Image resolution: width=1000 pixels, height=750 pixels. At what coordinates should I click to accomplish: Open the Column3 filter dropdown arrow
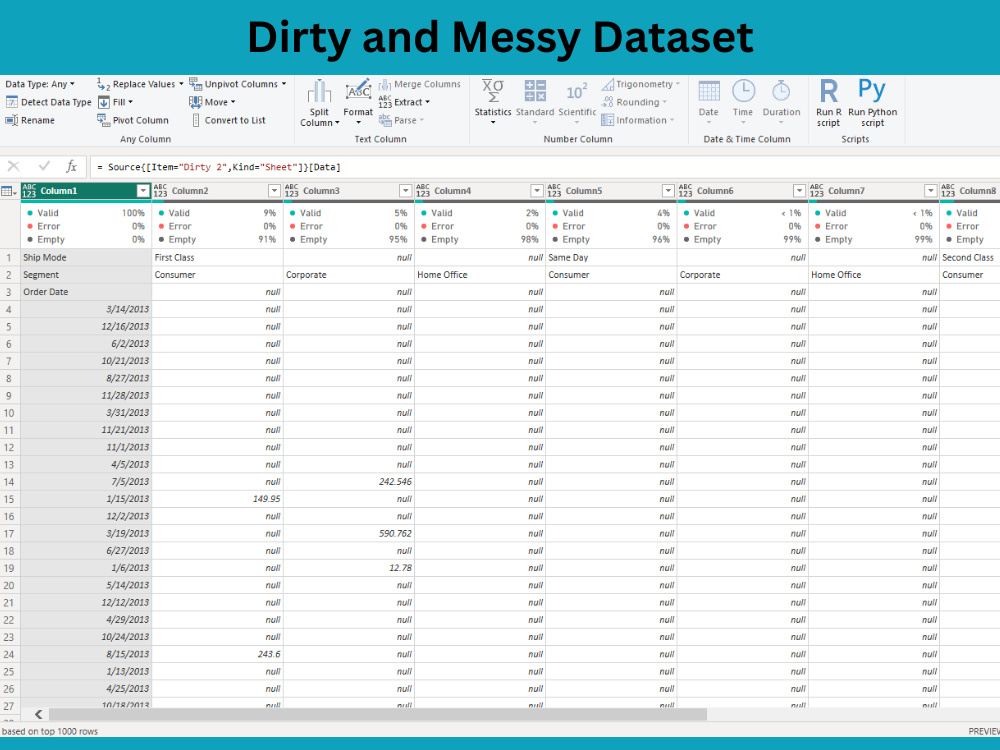pos(406,191)
